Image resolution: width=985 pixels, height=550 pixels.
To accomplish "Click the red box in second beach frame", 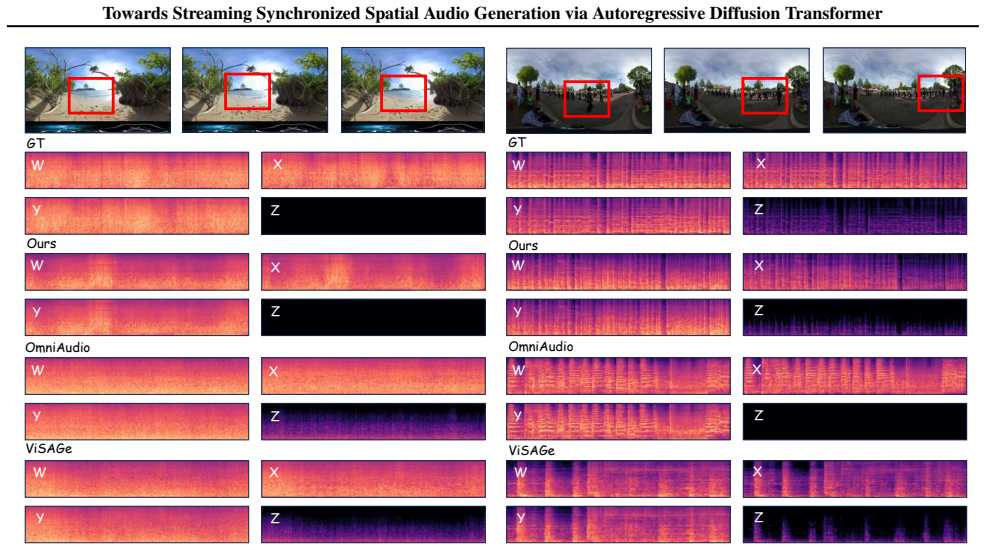I will [x=248, y=92].
